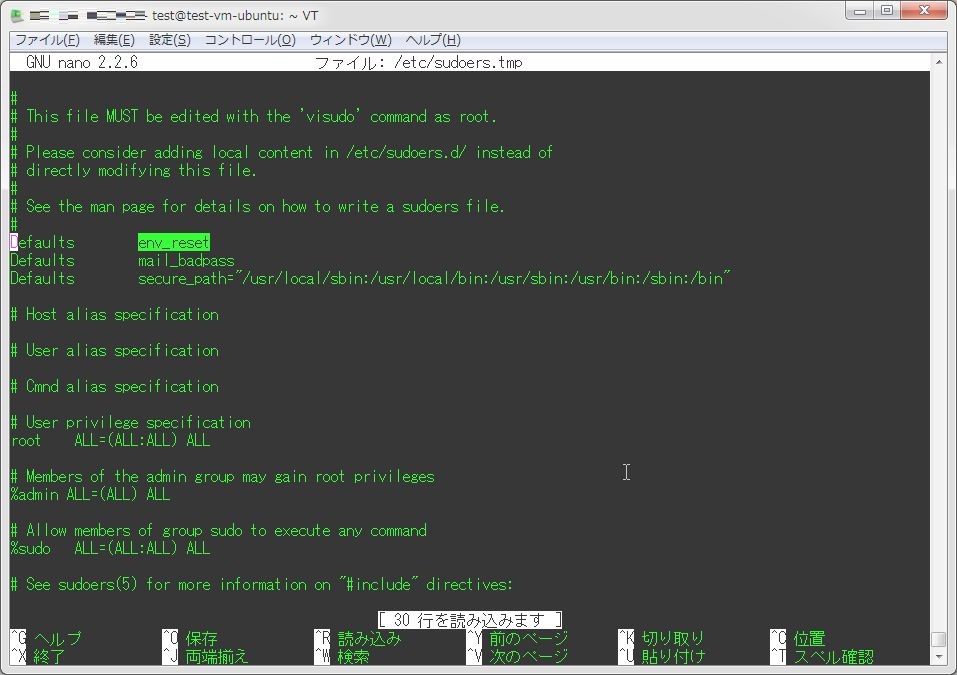Click the '# User alias specification' comment

point(115,350)
